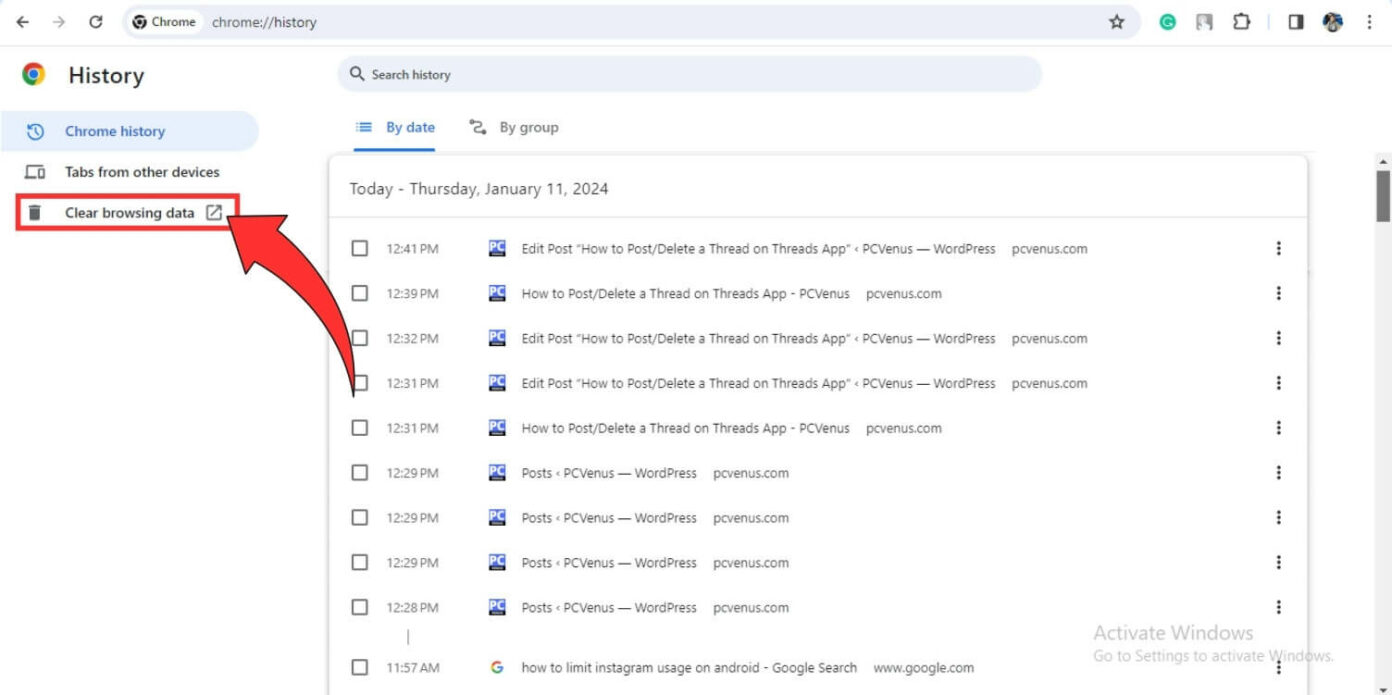Image resolution: width=1392 pixels, height=695 pixels.
Task: Open more actions for the 12:41 PM entry
Action: coord(1278,249)
